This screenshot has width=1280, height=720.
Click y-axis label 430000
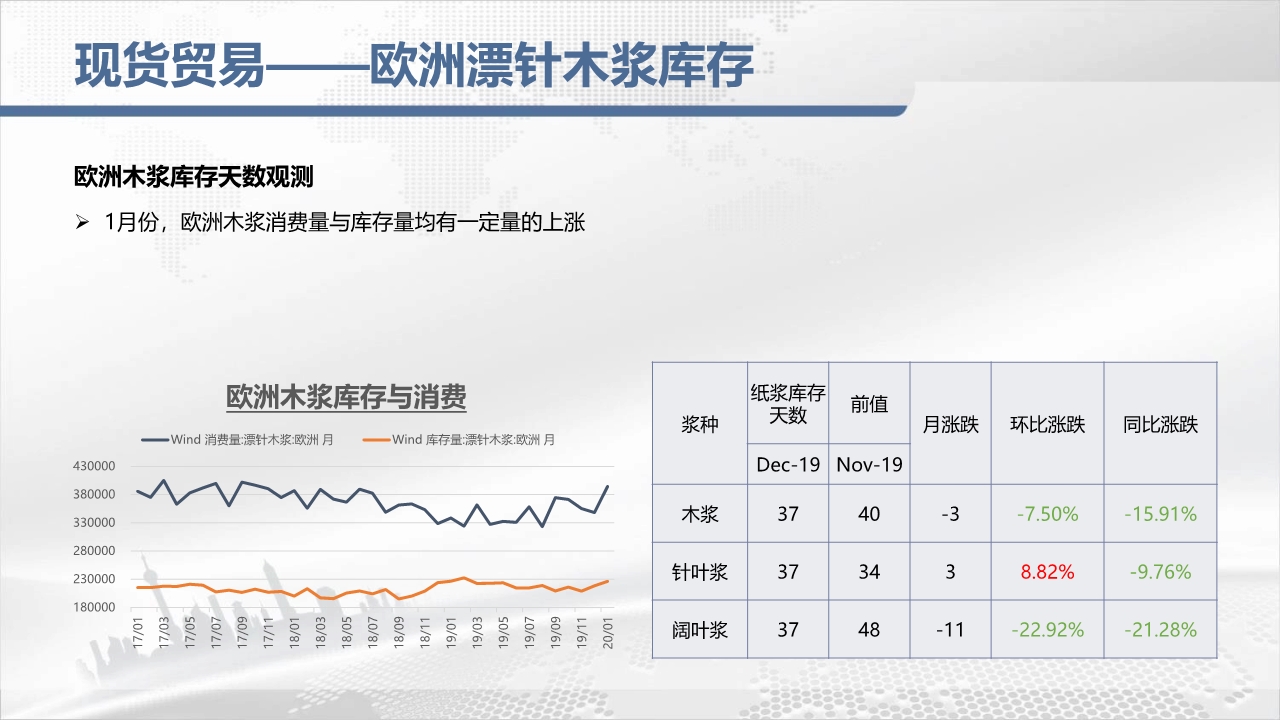[x=94, y=466]
